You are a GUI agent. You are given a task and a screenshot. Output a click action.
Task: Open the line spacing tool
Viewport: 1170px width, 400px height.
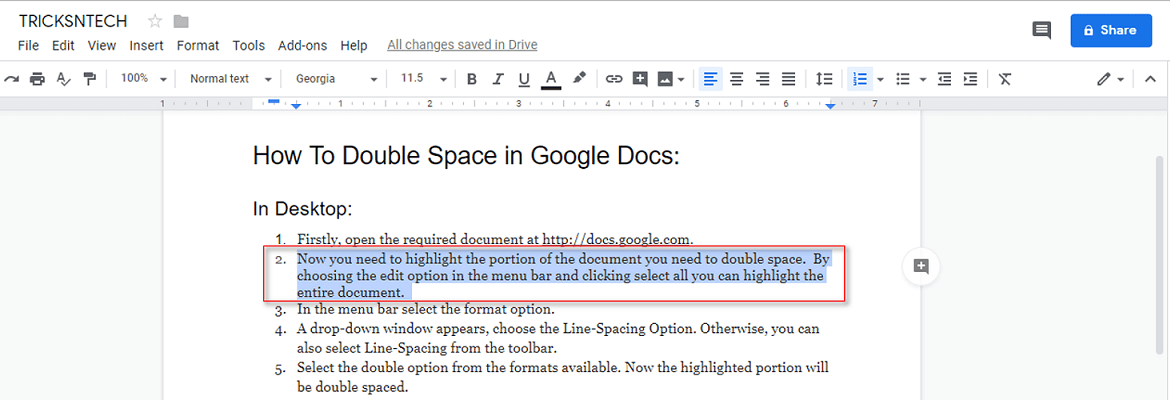824,78
